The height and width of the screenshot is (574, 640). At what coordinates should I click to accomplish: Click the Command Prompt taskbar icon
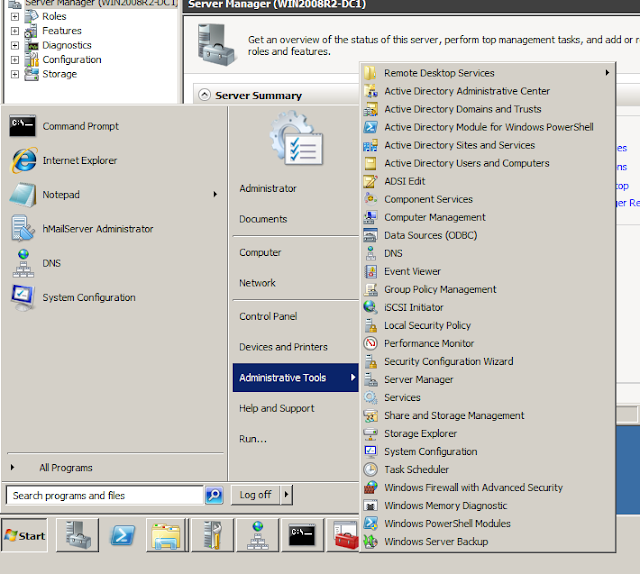tap(302, 535)
